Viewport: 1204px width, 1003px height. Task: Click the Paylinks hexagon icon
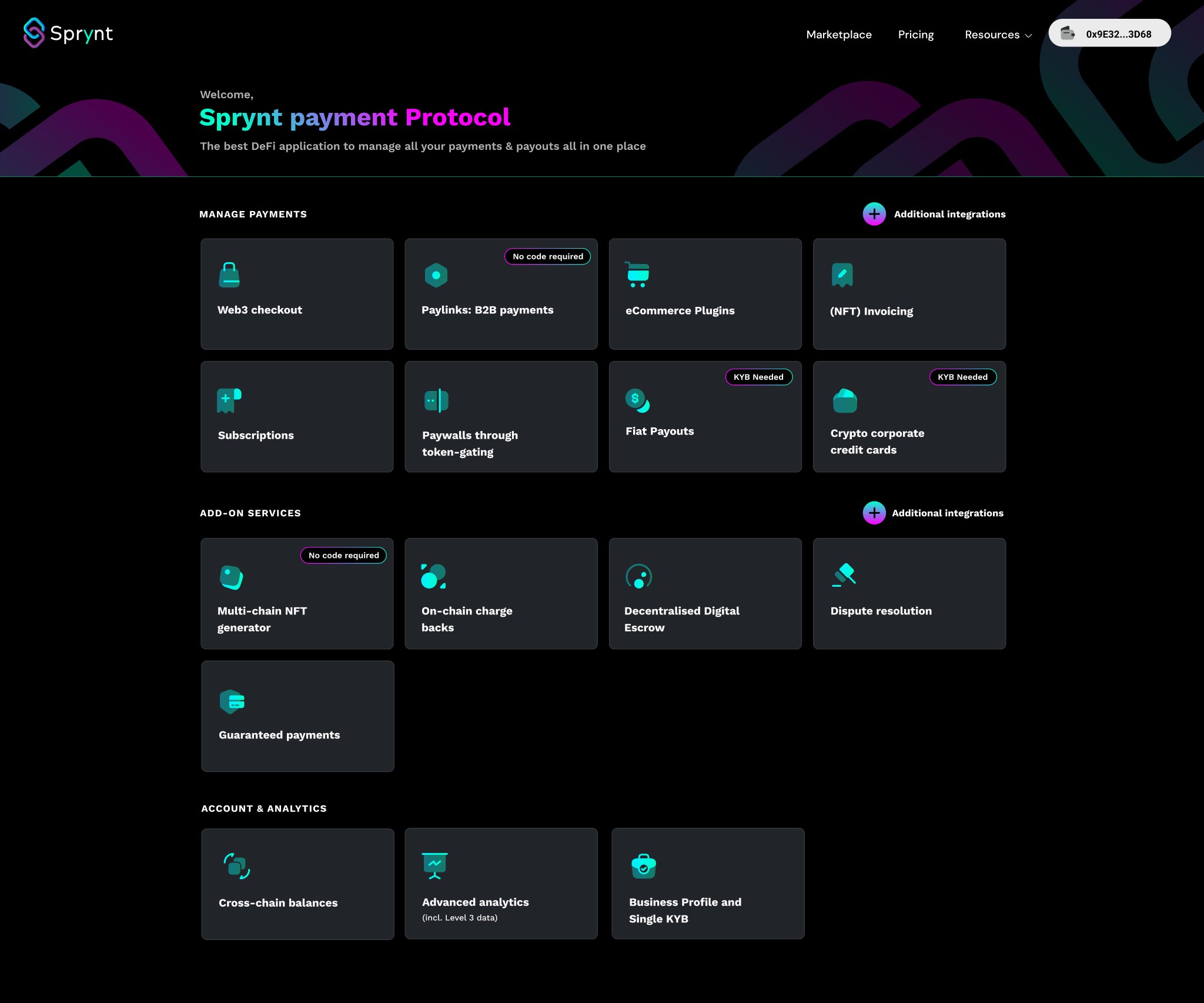436,275
